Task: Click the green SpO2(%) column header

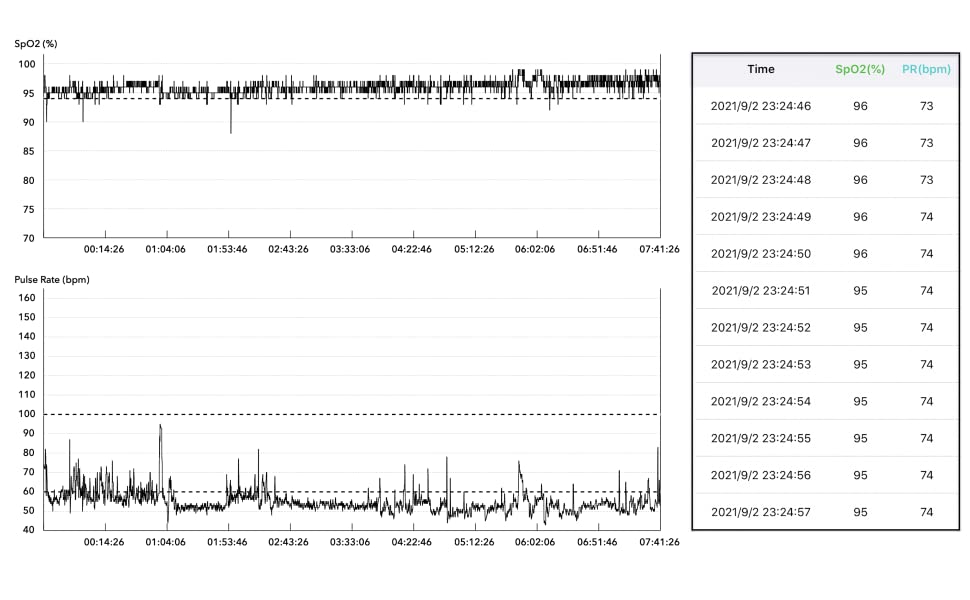Action: tap(860, 69)
